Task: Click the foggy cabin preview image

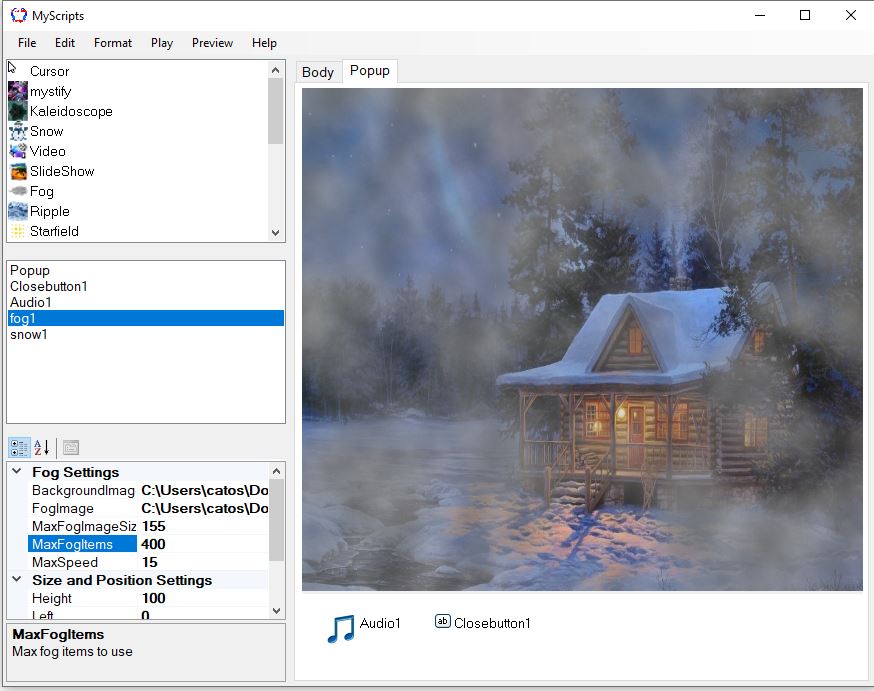Action: click(x=582, y=339)
